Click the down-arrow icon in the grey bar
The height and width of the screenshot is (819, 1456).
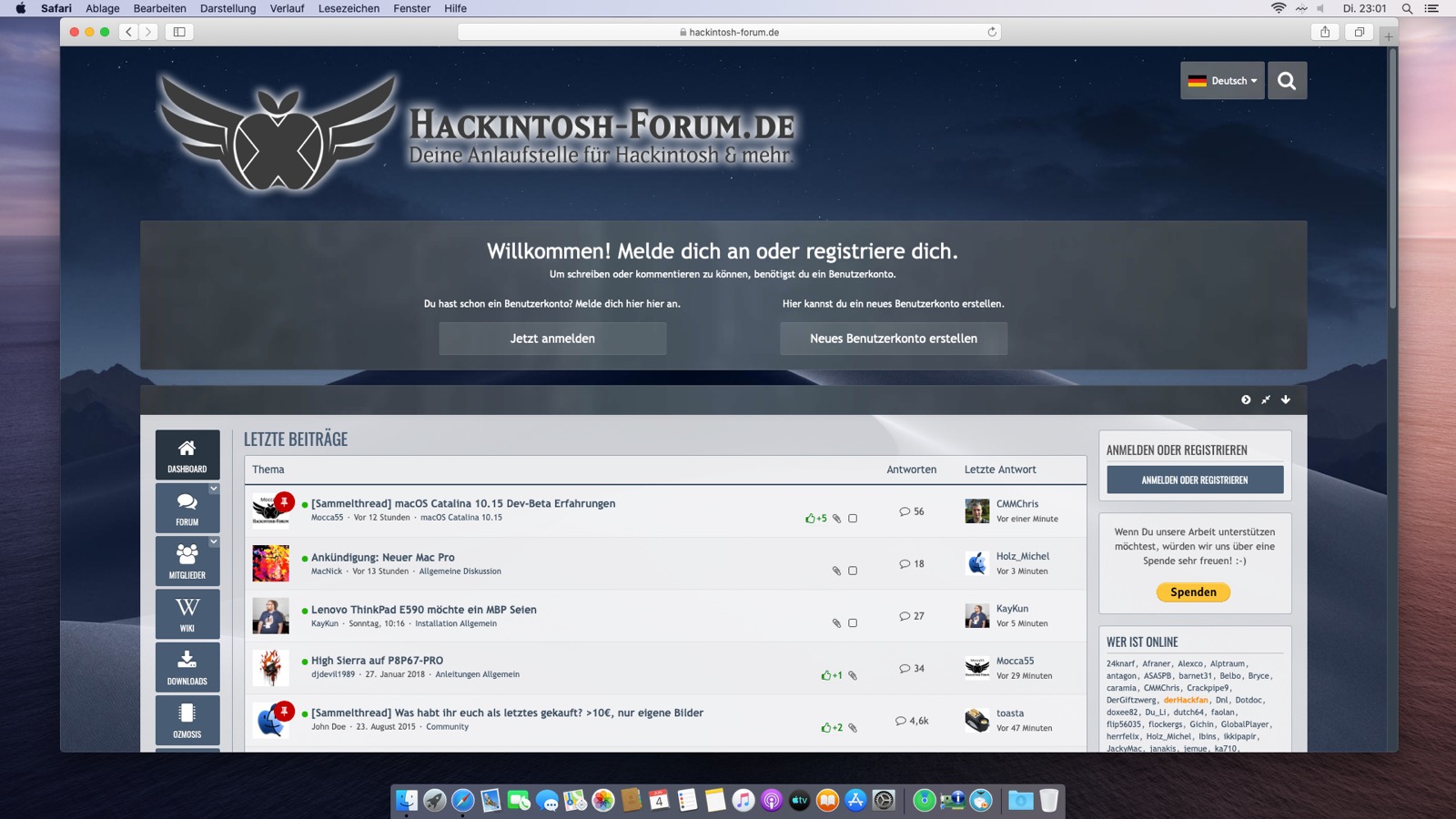[1286, 399]
